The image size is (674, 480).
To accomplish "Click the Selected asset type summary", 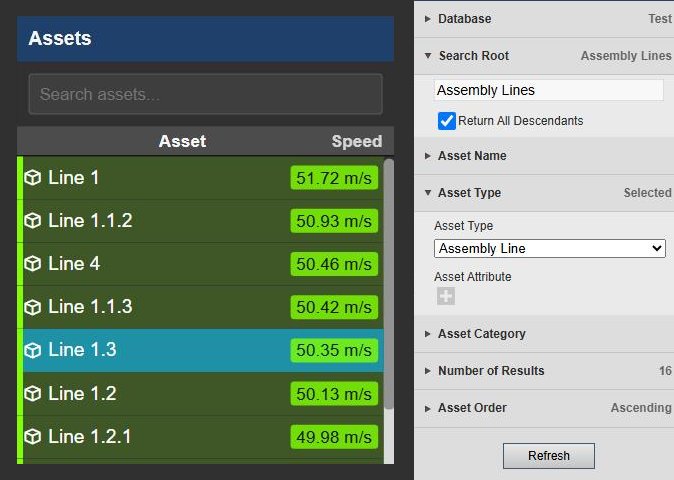I will pyautogui.click(x=647, y=193).
